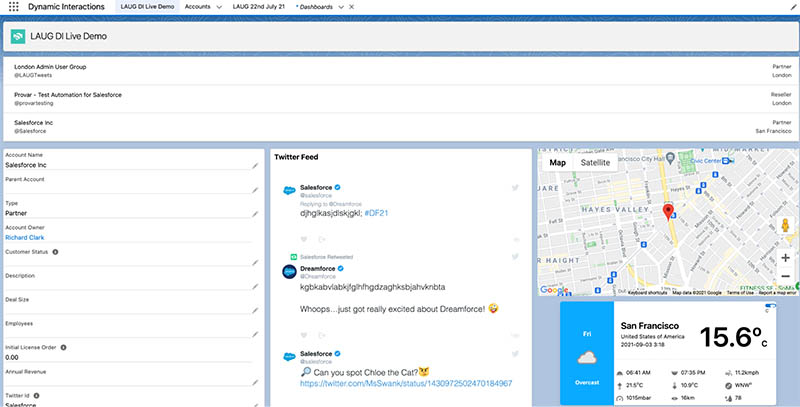Edit the Account Name field pencil
Viewport: 800px width, 407px height.
click(255, 166)
